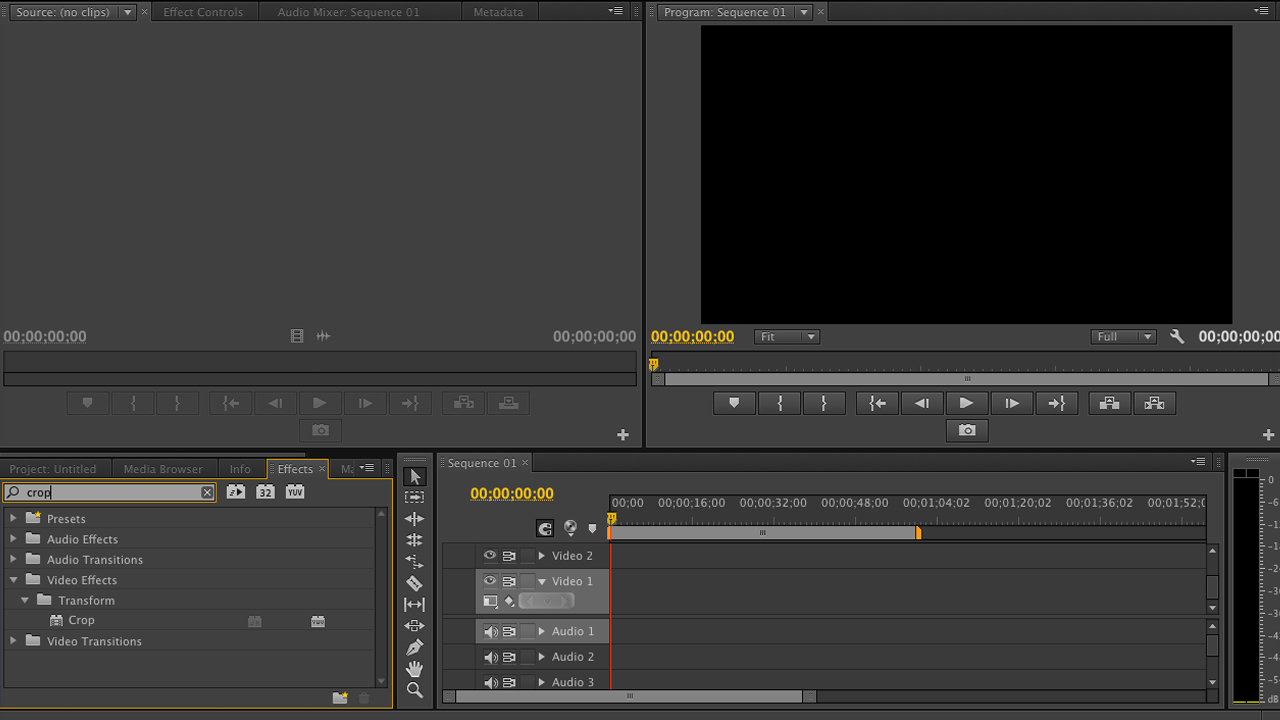
Task: Toggle sync lock for Audio 1
Action: point(509,632)
